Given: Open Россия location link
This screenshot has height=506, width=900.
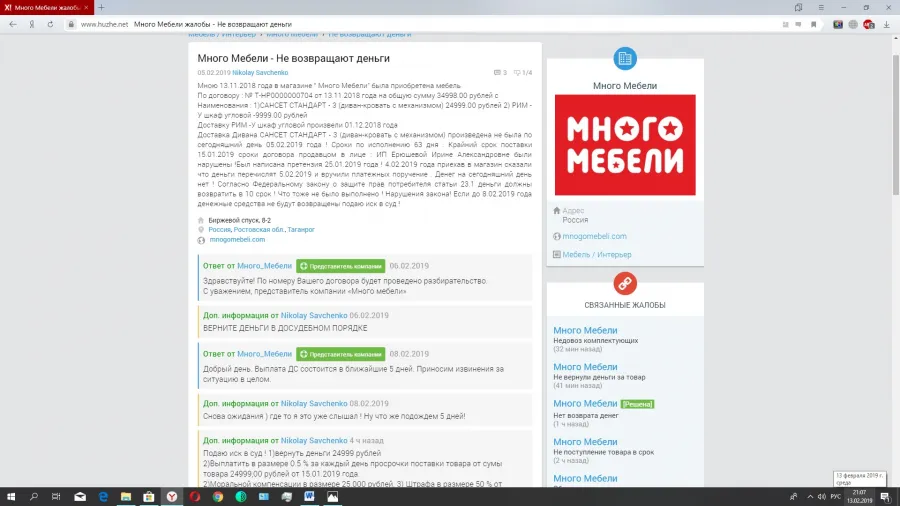Looking at the screenshot, I should coord(219,229).
